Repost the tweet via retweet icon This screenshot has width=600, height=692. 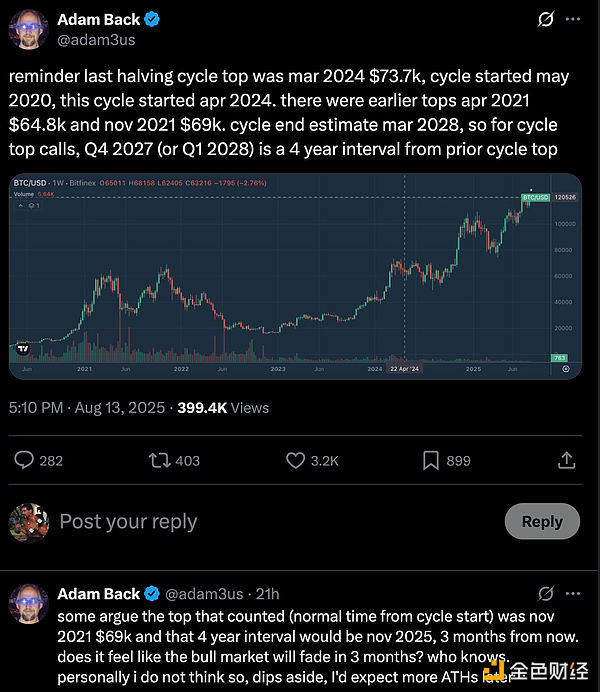(x=159, y=460)
